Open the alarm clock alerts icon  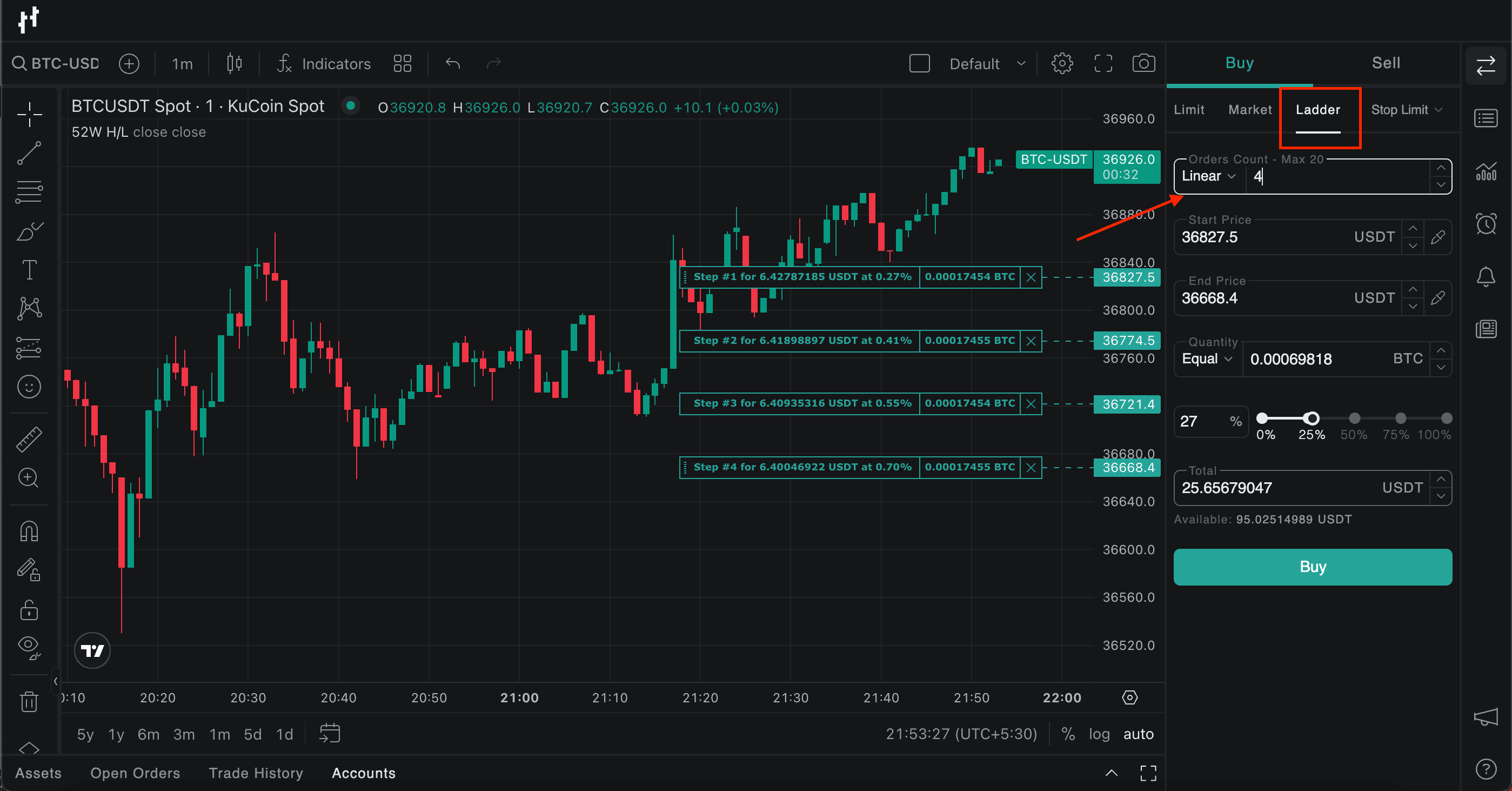click(x=1486, y=224)
